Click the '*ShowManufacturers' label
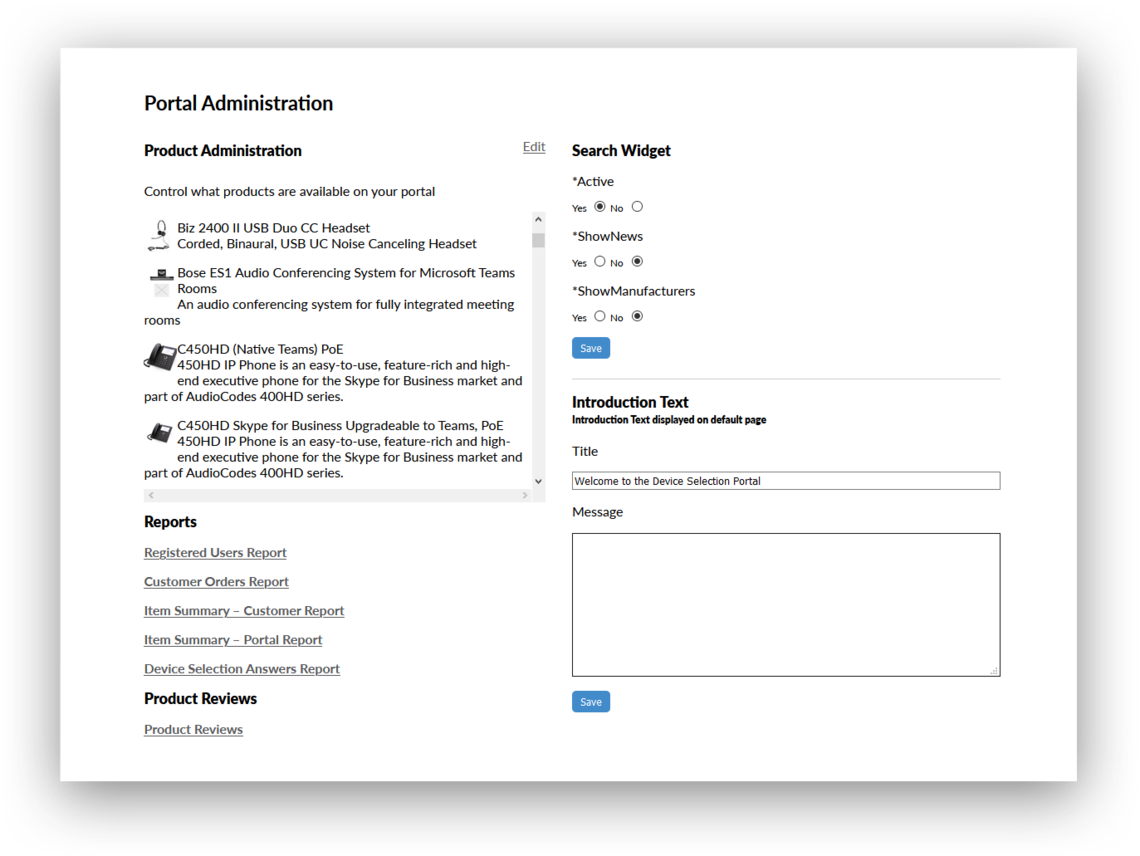This screenshot has width=1140, height=856. [633, 291]
